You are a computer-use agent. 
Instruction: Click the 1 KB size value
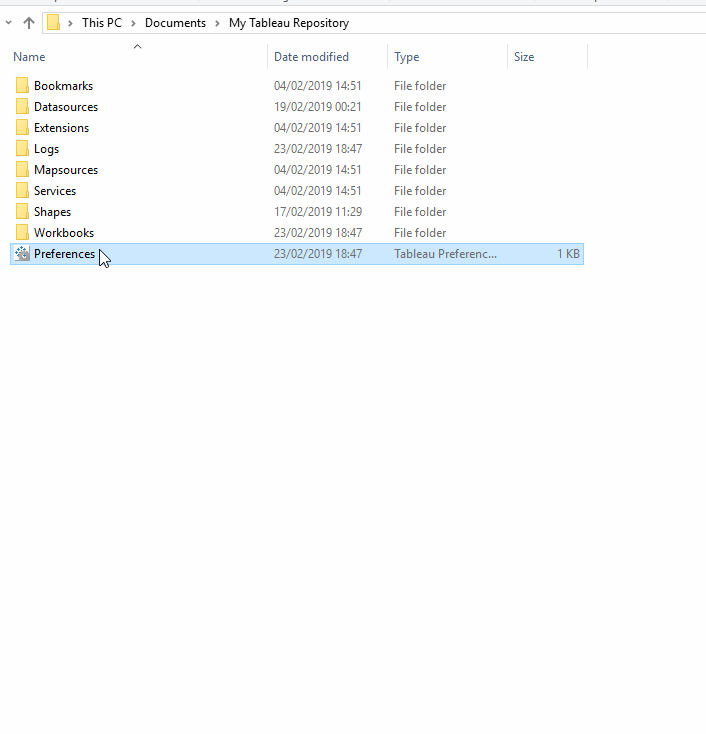coord(568,254)
